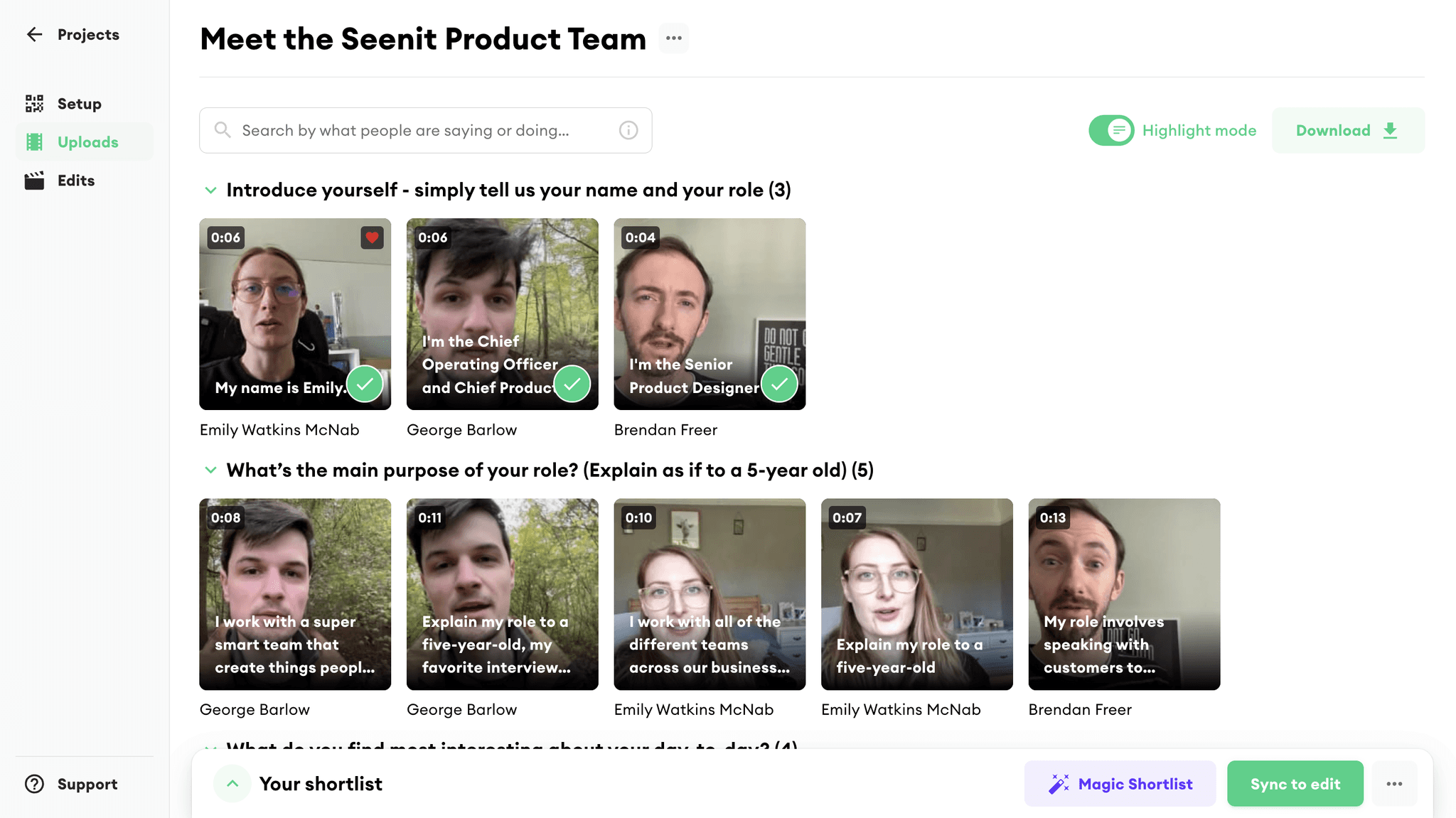Click the Support question mark icon

33,783
